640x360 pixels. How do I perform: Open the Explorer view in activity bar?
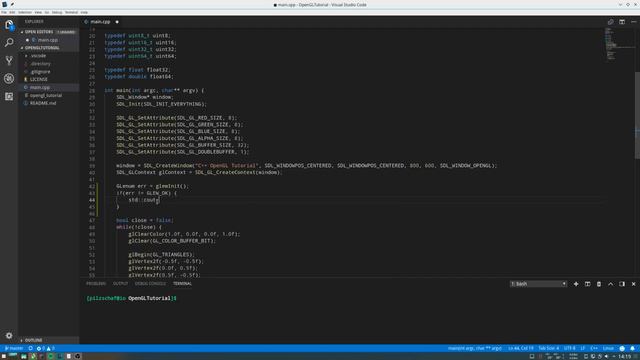coord(9,25)
